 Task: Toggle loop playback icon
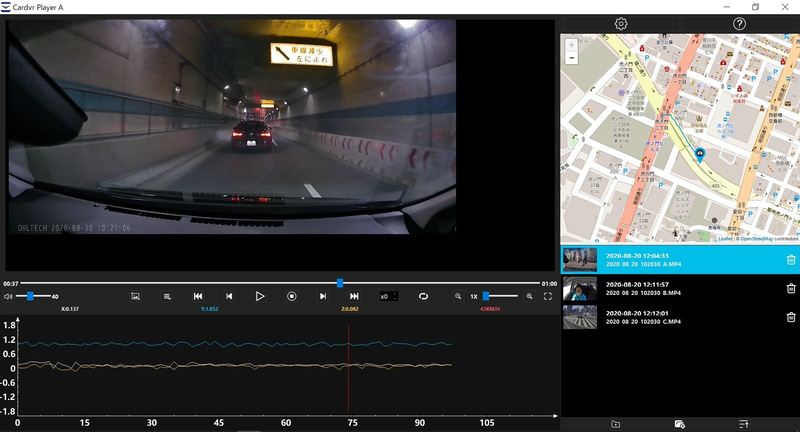pos(423,296)
